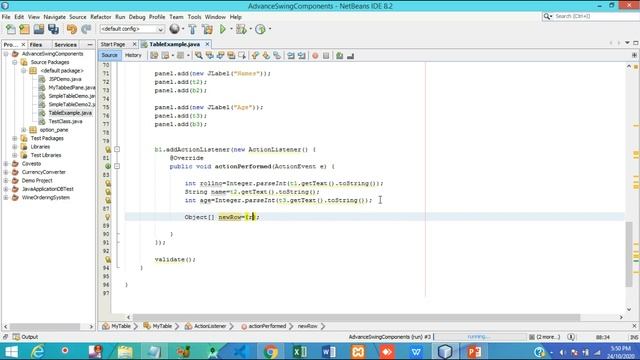Click the running task progress bar
Image resolution: width=640 pixels, height=360 pixels.
[480, 337]
